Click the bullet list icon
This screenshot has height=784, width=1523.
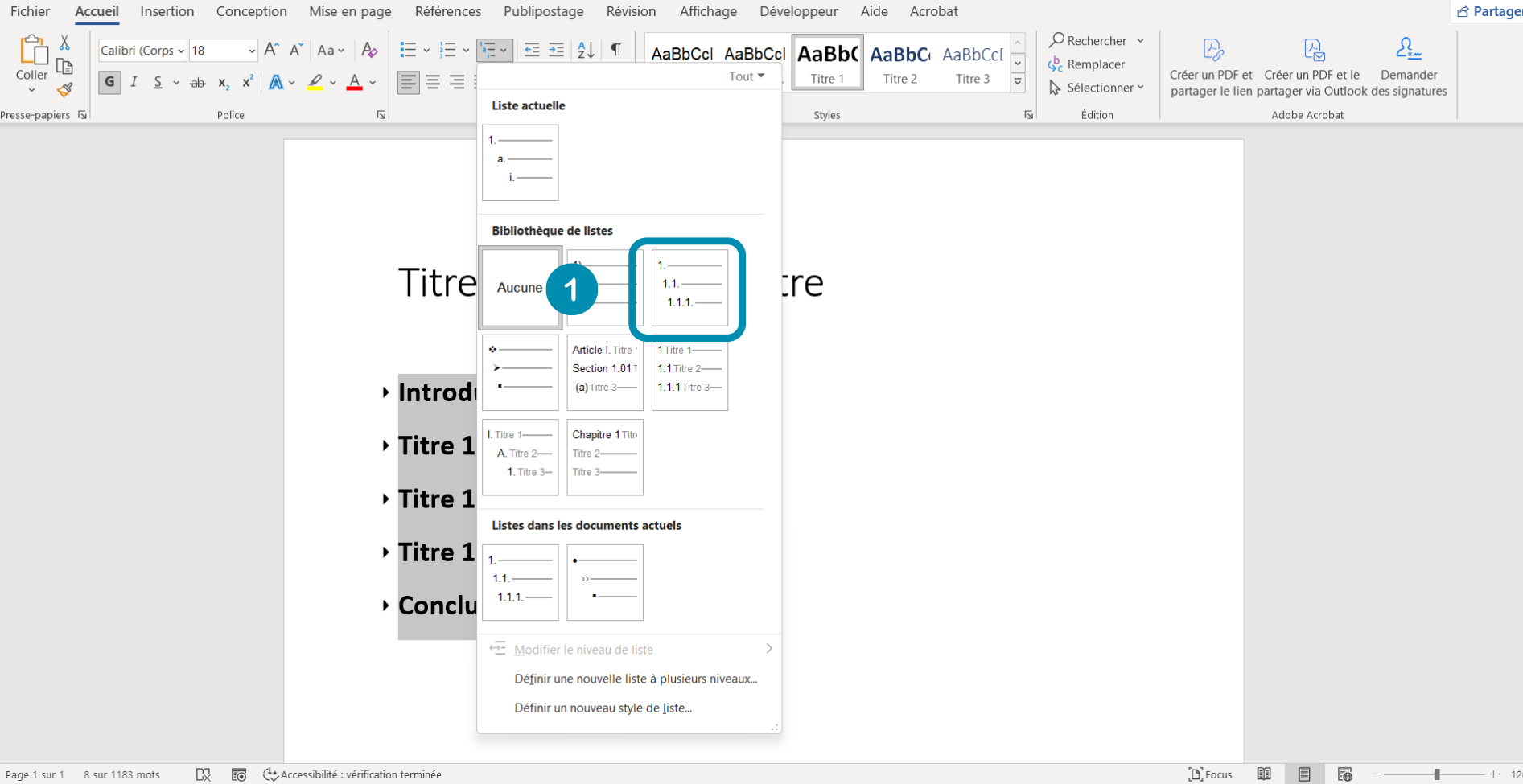[x=408, y=50]
